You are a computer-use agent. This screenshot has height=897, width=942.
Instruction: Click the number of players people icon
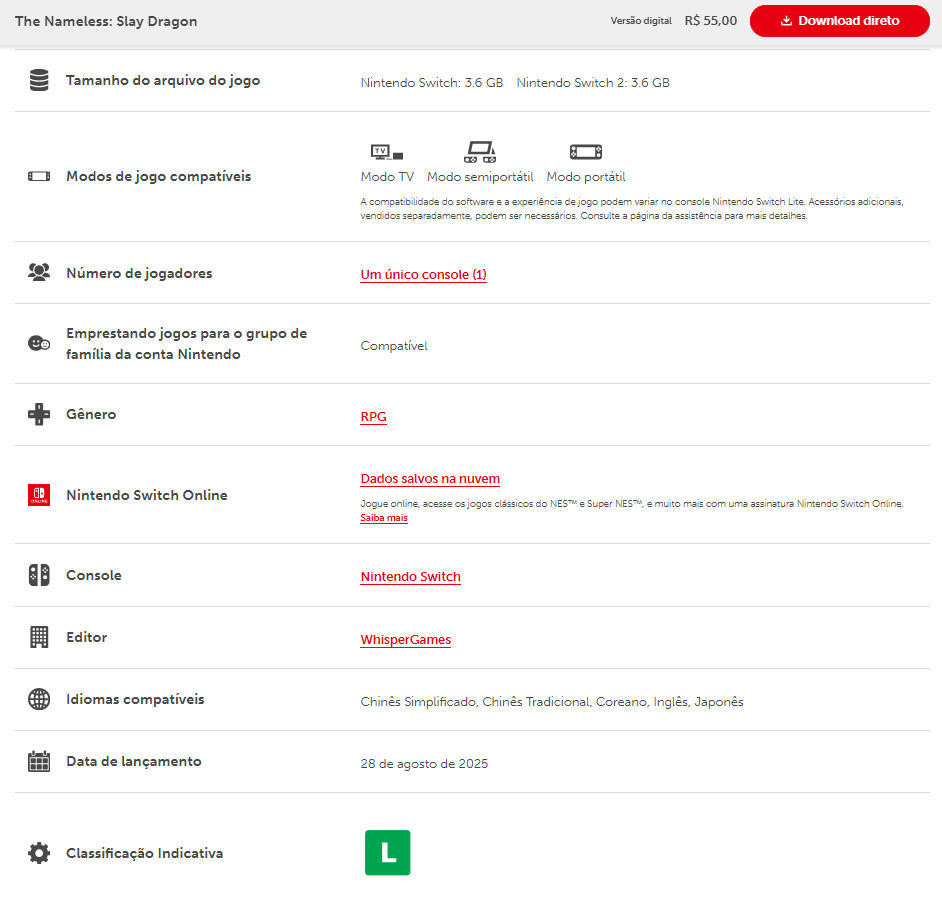tap(39, 273)
